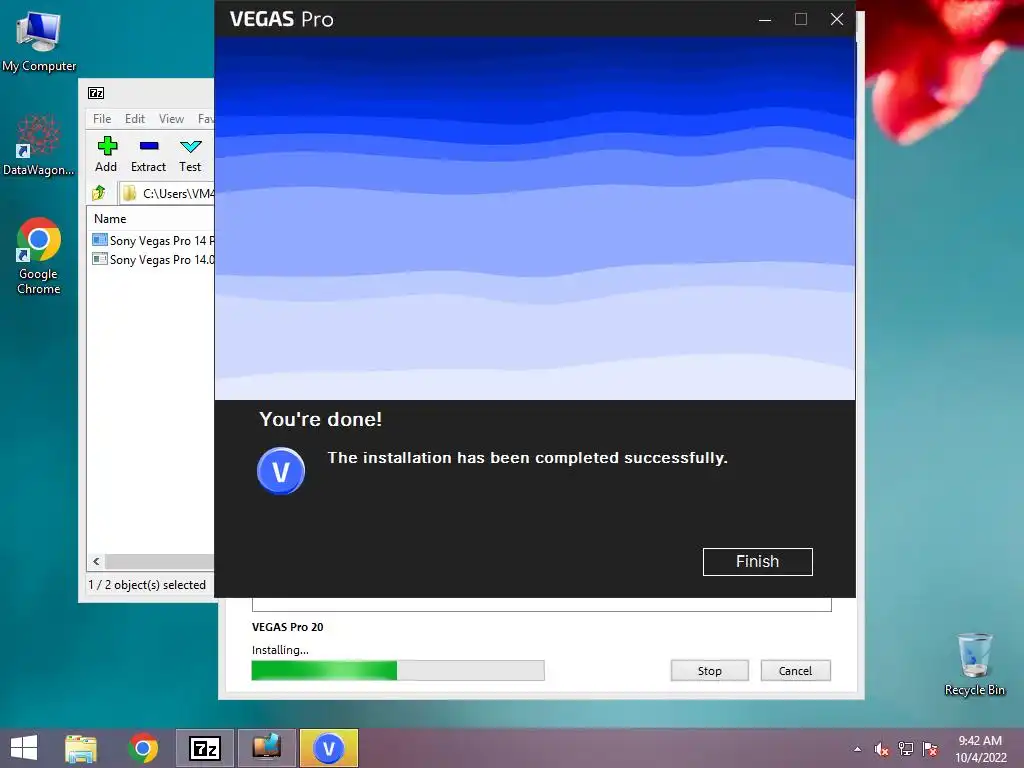This screenshot has width=1024, height=768.
Task: Click the 7-Zip address path field
Action: 167,193
